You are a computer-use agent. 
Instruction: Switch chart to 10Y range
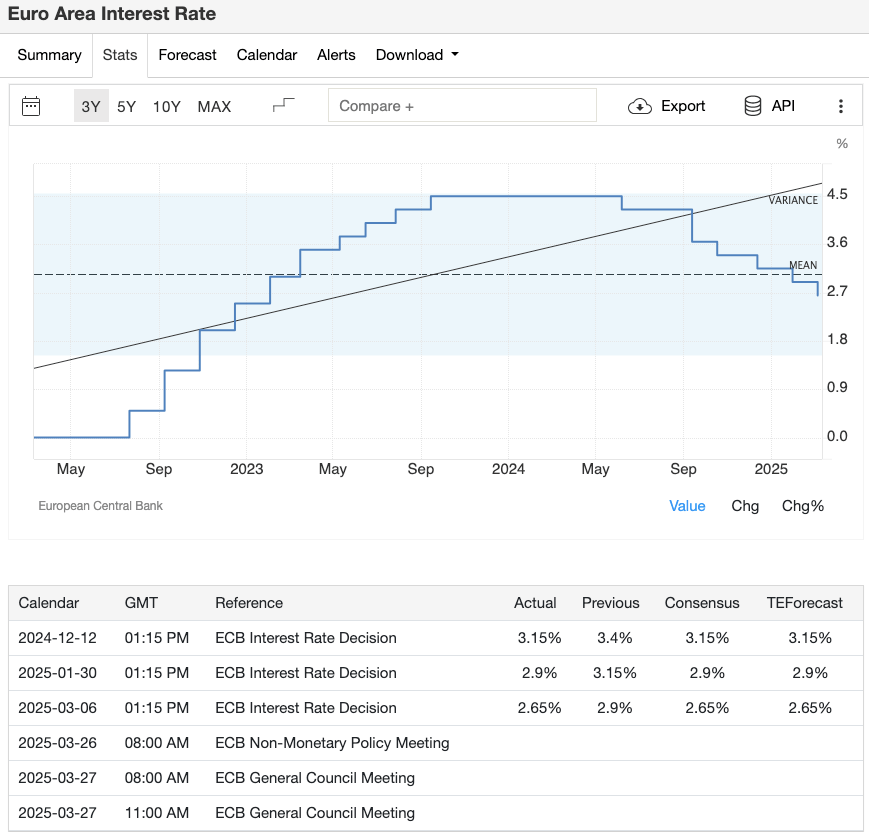coord(166,106)
